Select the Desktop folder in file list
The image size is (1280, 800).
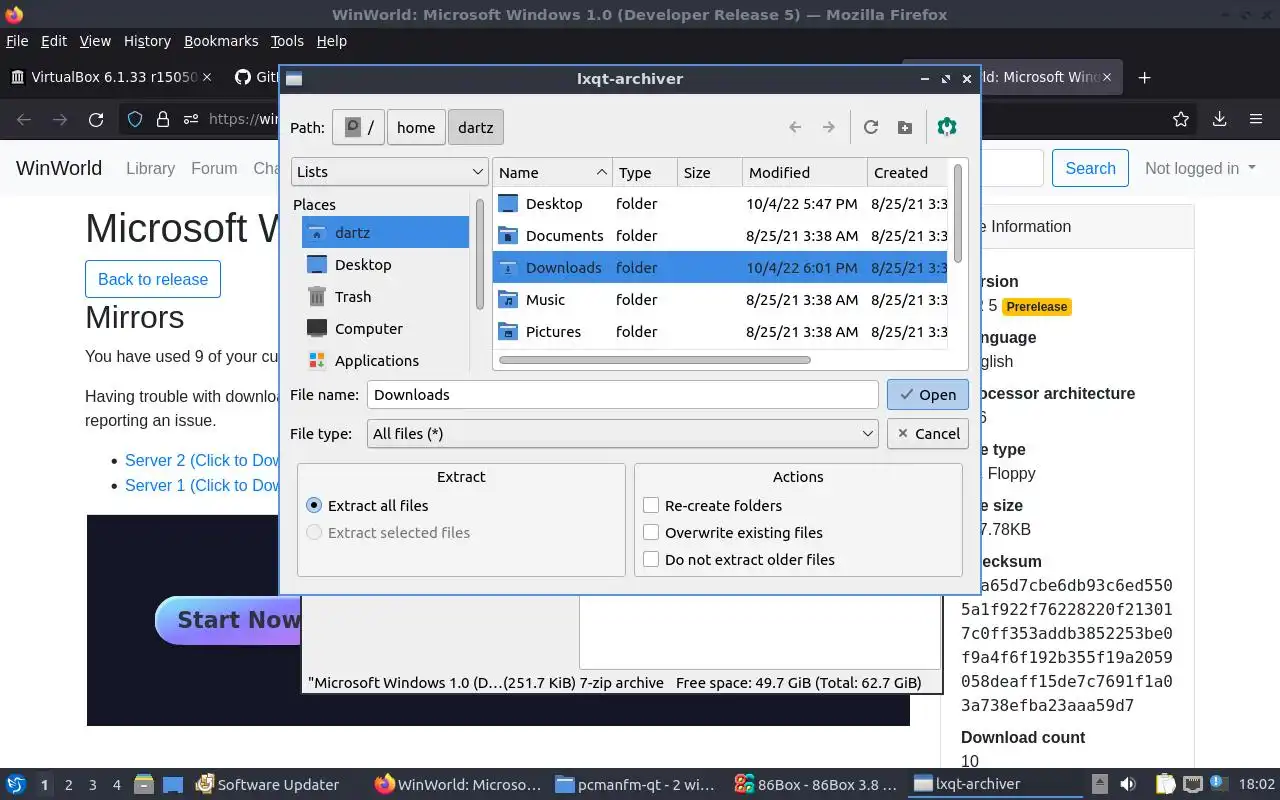pyautogui.click(x=553, y=203)
